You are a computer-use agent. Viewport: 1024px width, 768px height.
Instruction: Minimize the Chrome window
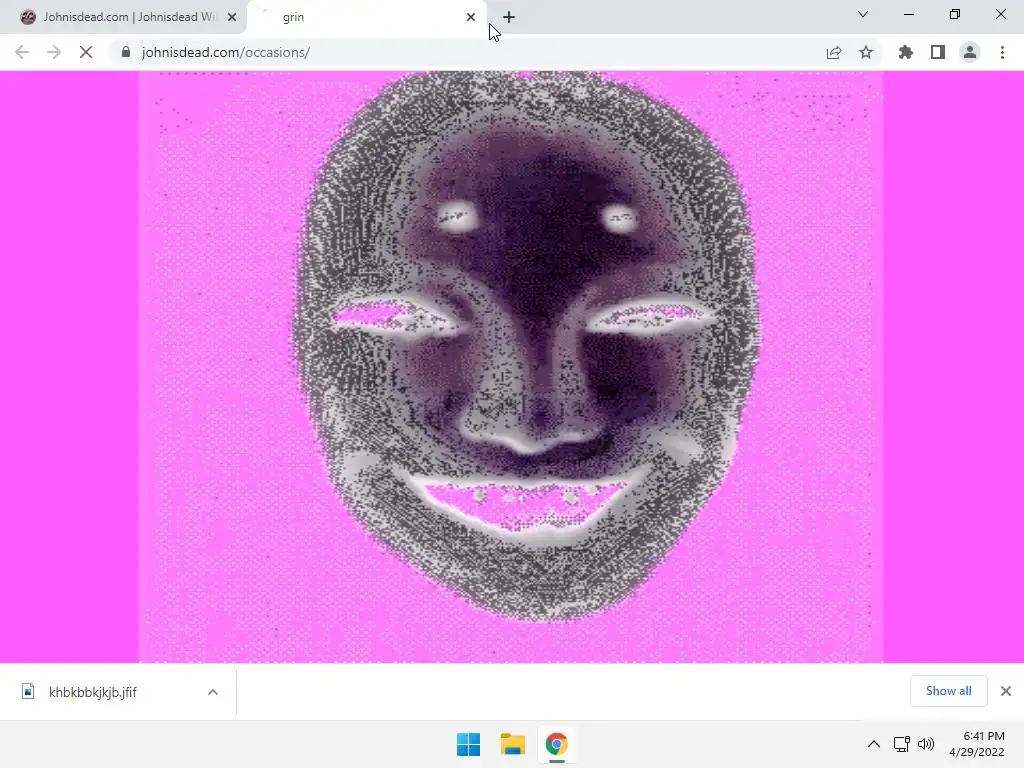pos(909,14)
